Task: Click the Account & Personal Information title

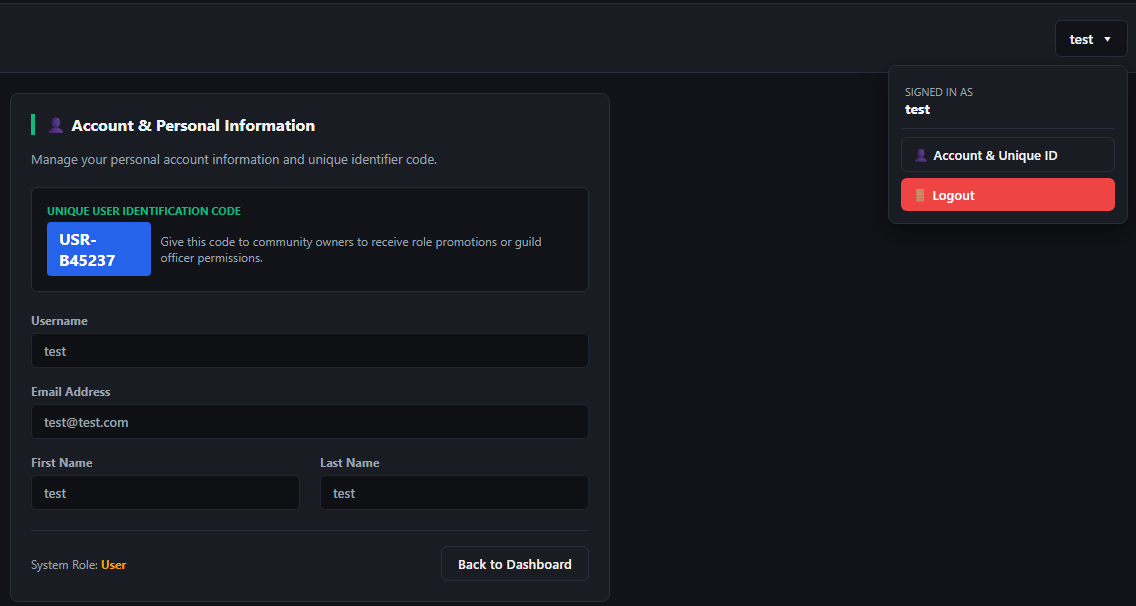Action: (x=193, y=125)
